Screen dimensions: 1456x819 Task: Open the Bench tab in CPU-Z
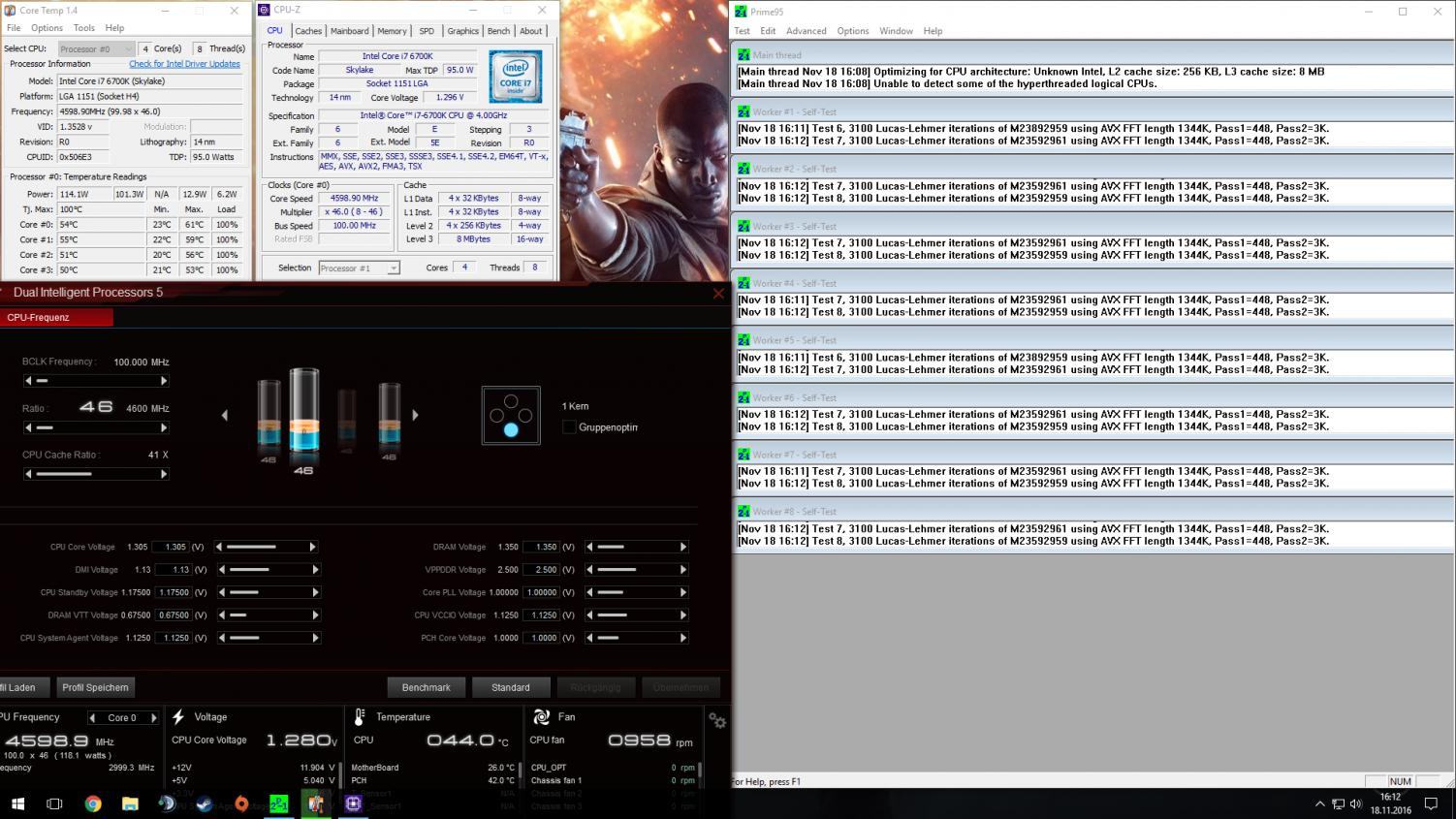[x=498, y=31]
